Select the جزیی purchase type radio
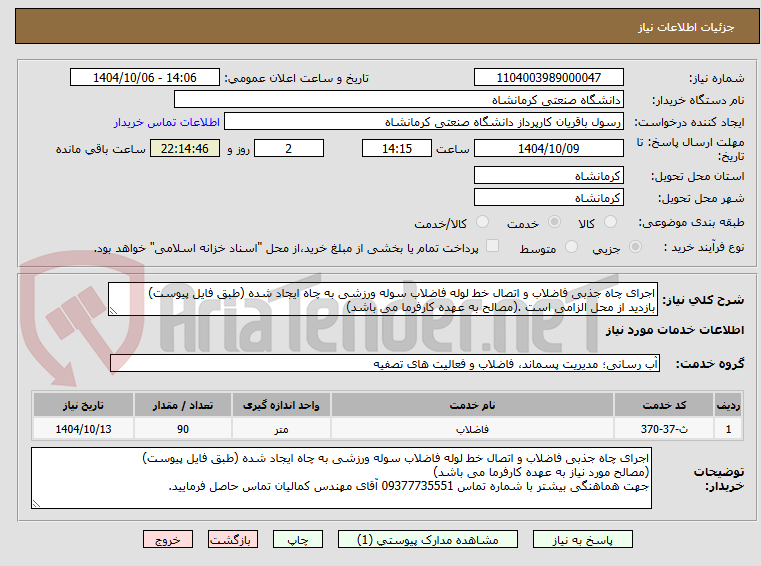Image resolution: width=761 pixels, height=566 pixels. (x=635, y=247)
